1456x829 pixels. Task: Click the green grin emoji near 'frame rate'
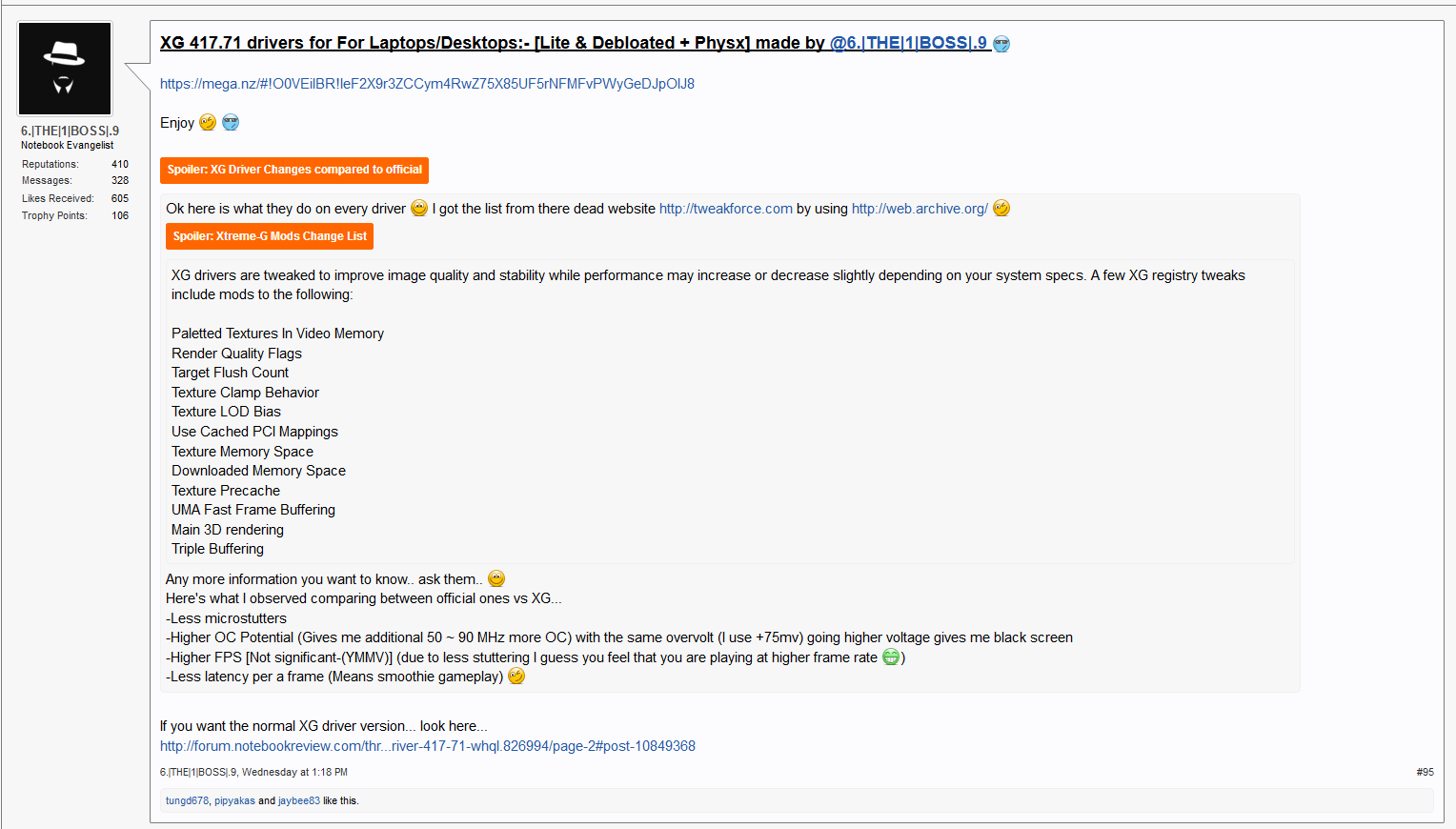tap(891, 657)
